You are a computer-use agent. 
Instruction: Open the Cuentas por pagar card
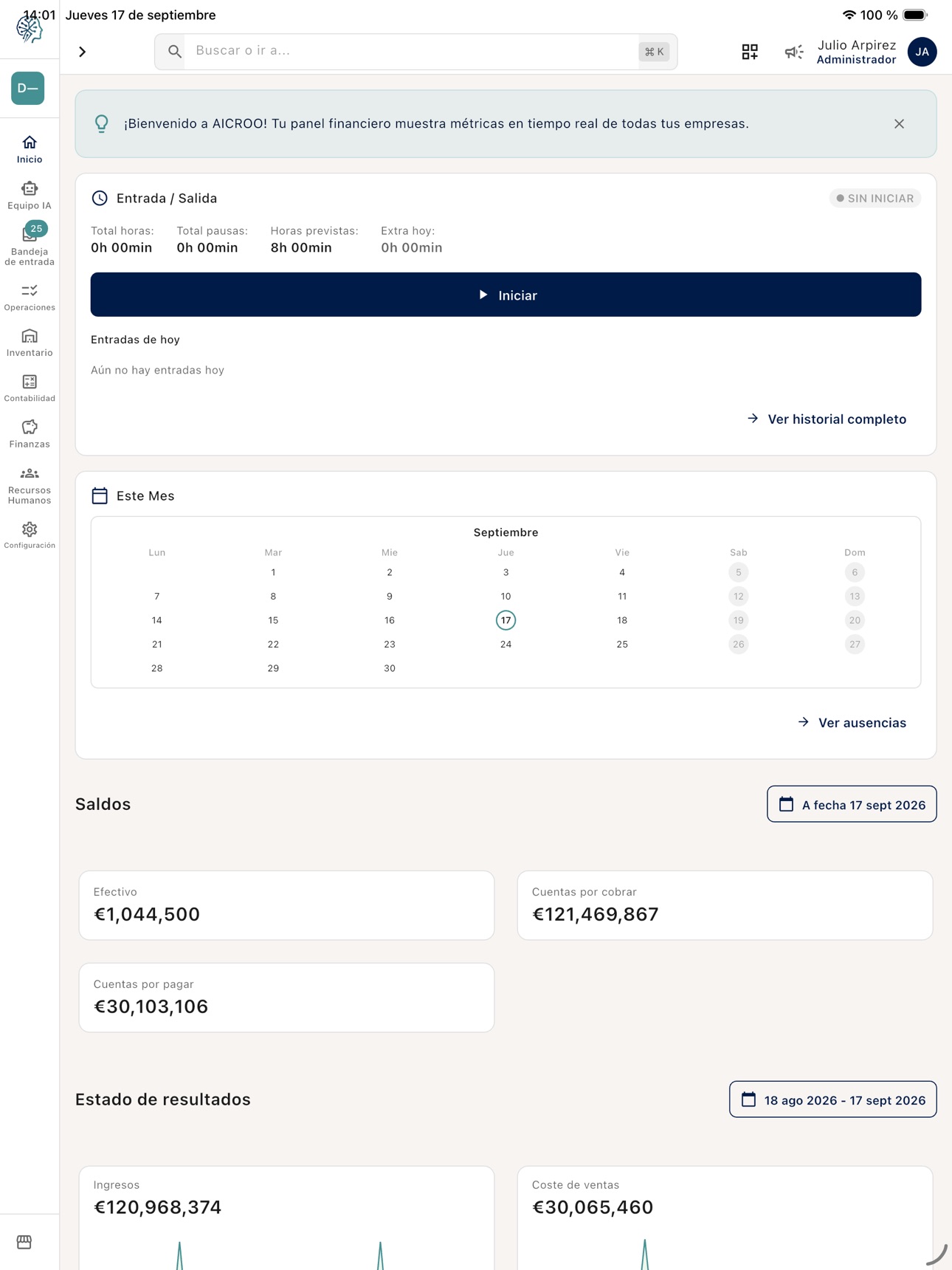click(x=286, y=998)
